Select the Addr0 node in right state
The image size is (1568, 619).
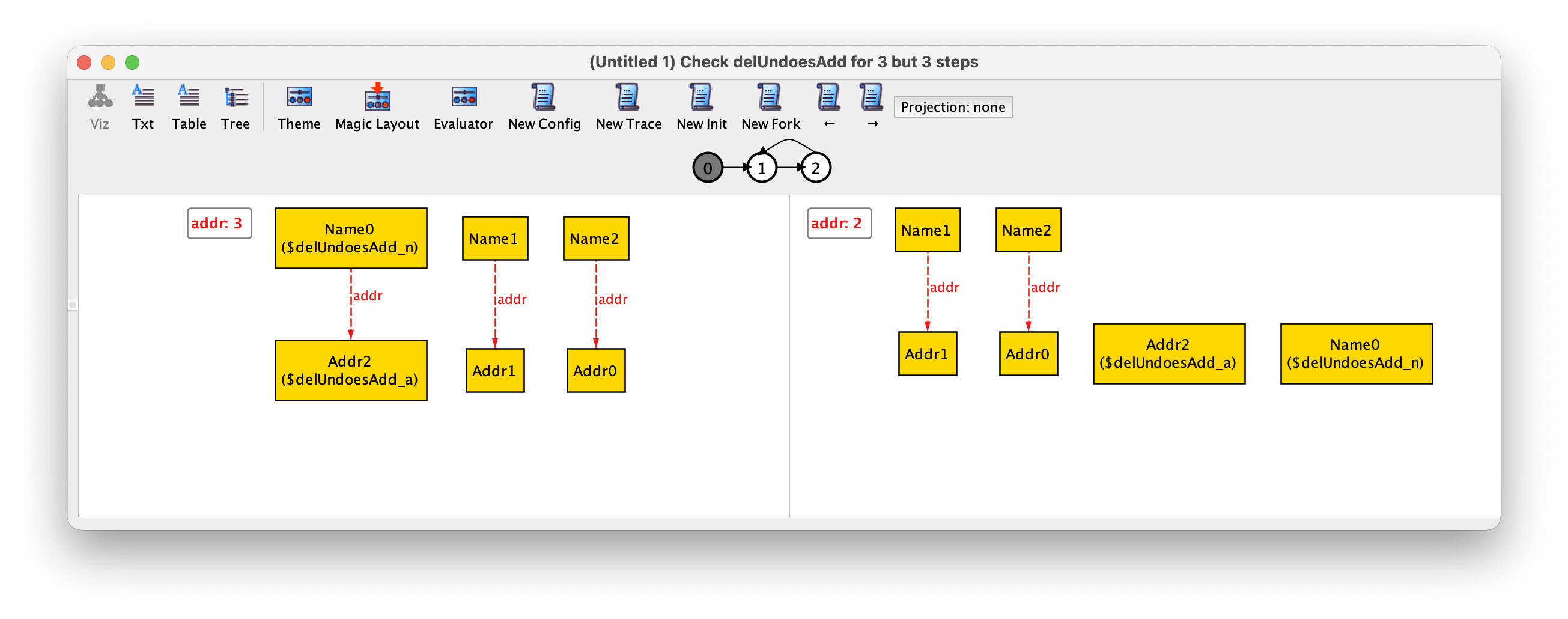[x=1028, y=353]
